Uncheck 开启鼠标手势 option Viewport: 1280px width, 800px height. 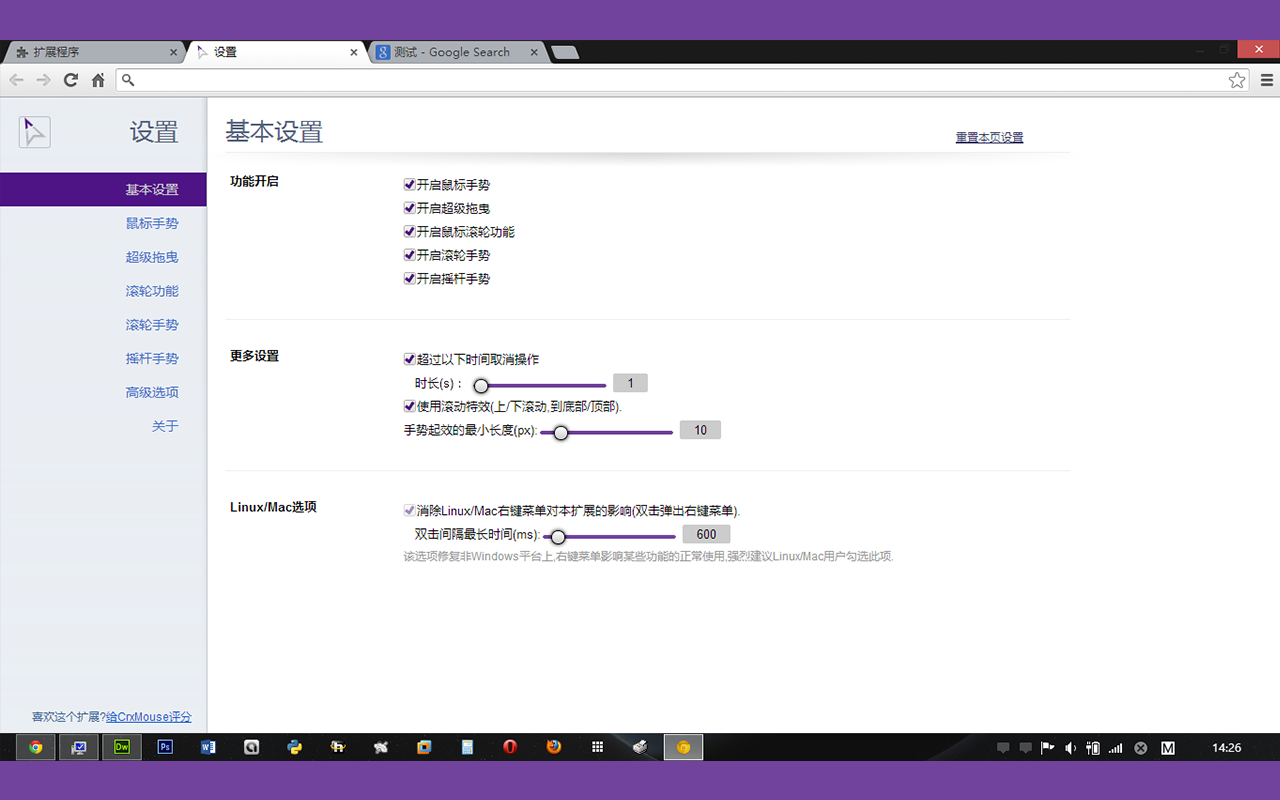click(409, 184)
